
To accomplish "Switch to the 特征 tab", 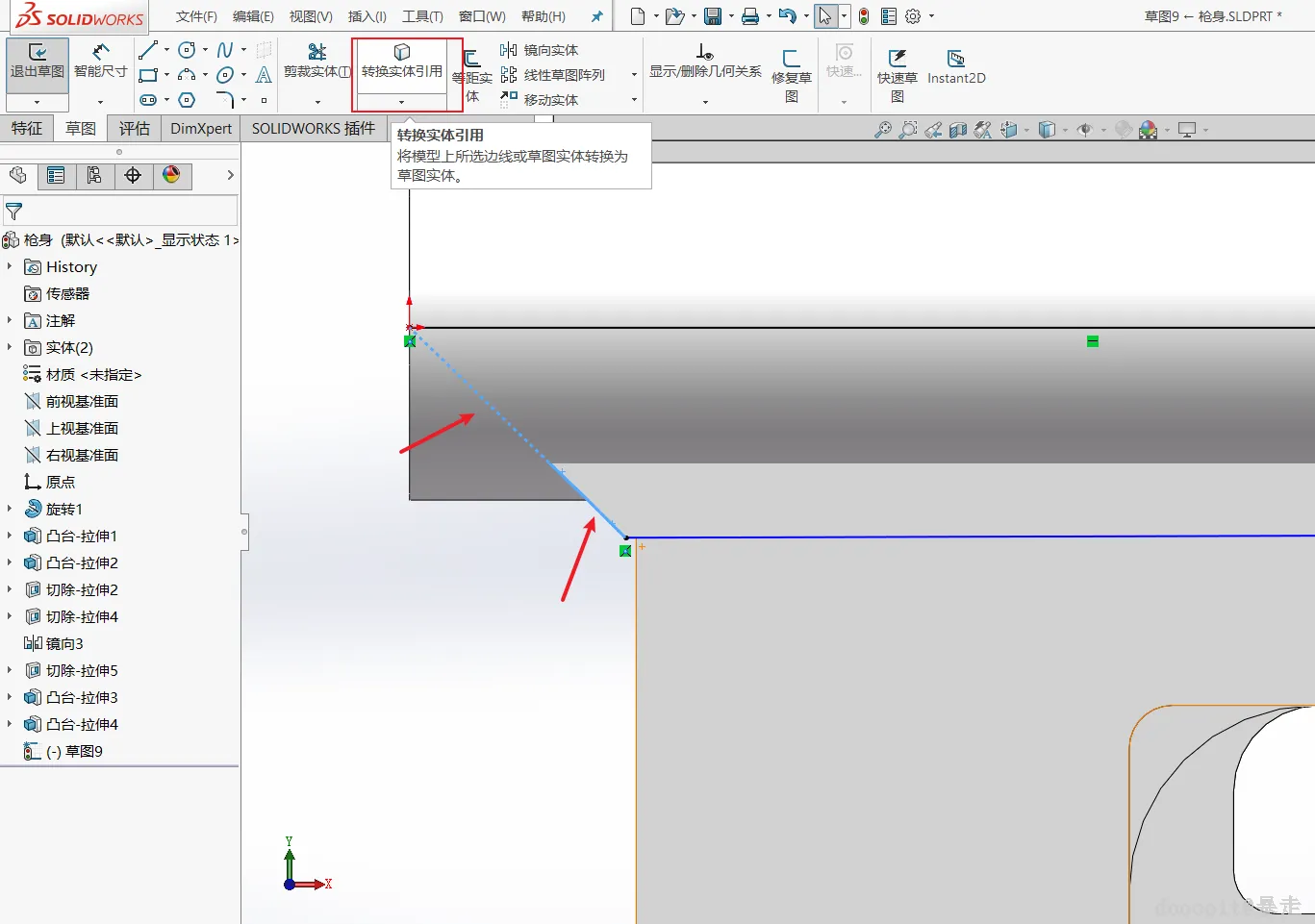I will (27, 128).
